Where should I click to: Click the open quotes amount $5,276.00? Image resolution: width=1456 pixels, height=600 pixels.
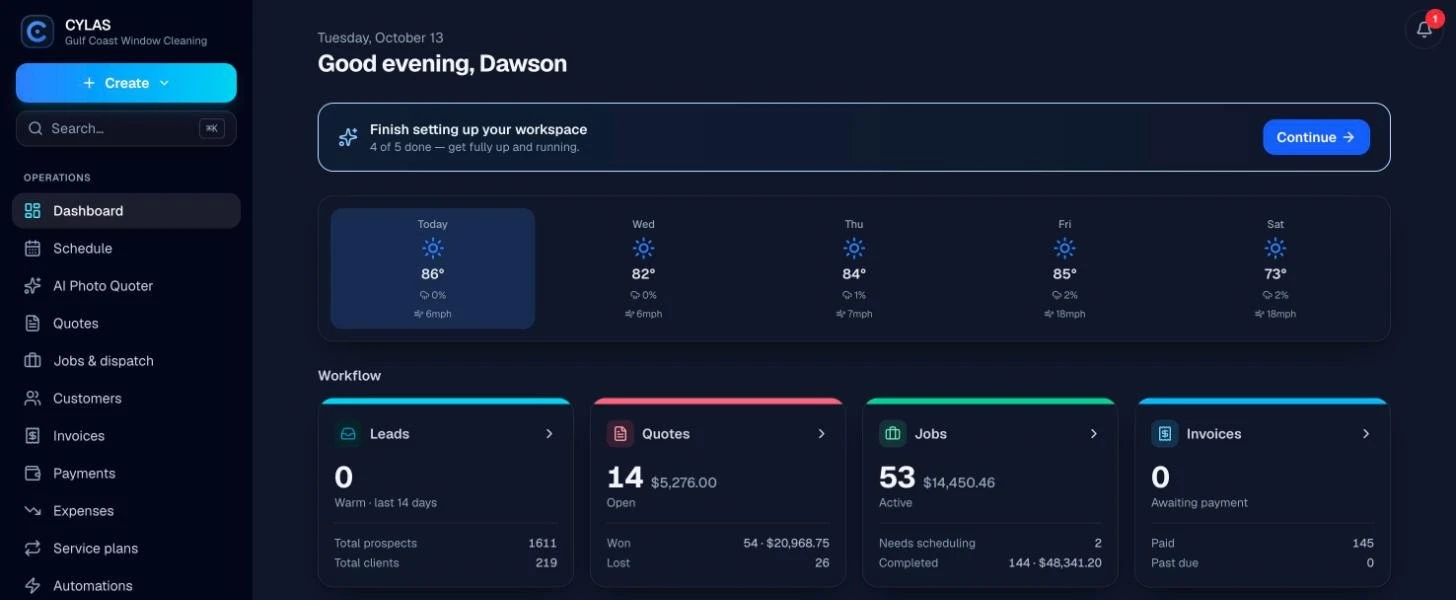point(684,482)
